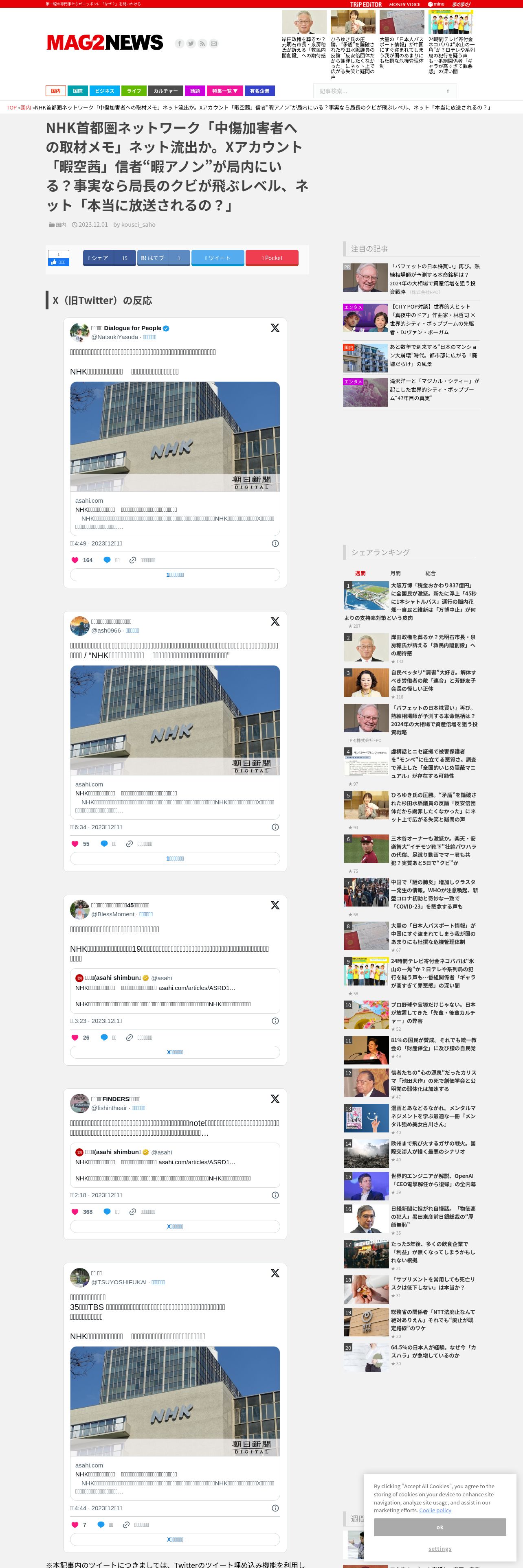Open the Twitter bird icon in header
This screenshot has height=1568, width=523.
tap(191, 43)
